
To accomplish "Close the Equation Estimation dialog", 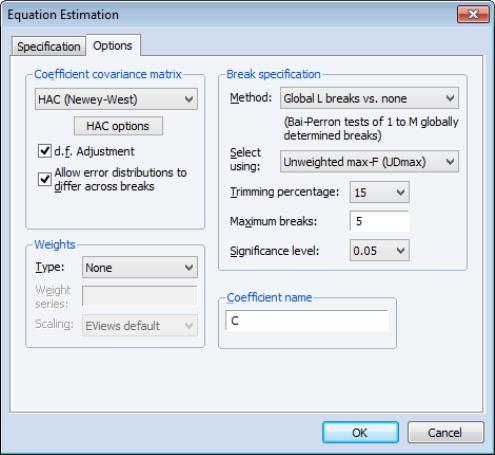I will coord(473,14).
